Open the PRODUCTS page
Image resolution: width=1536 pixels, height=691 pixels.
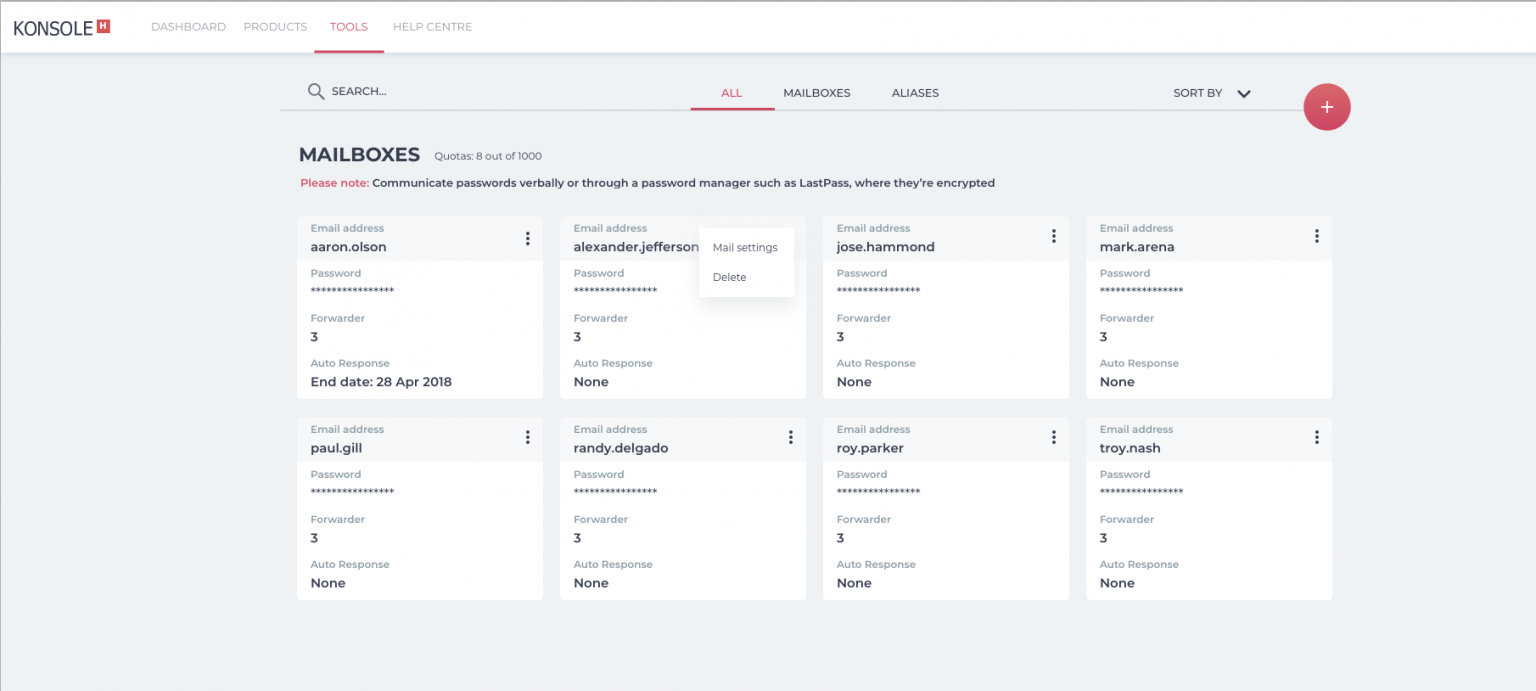point(275,26)
